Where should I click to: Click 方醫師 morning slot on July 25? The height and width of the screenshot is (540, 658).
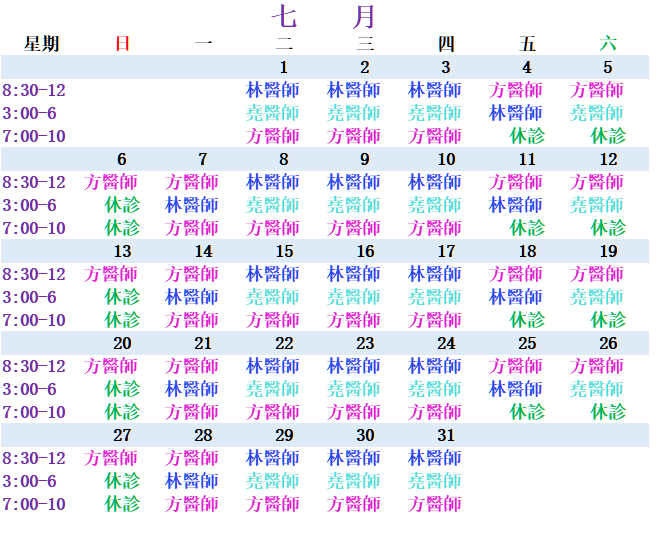515,366
